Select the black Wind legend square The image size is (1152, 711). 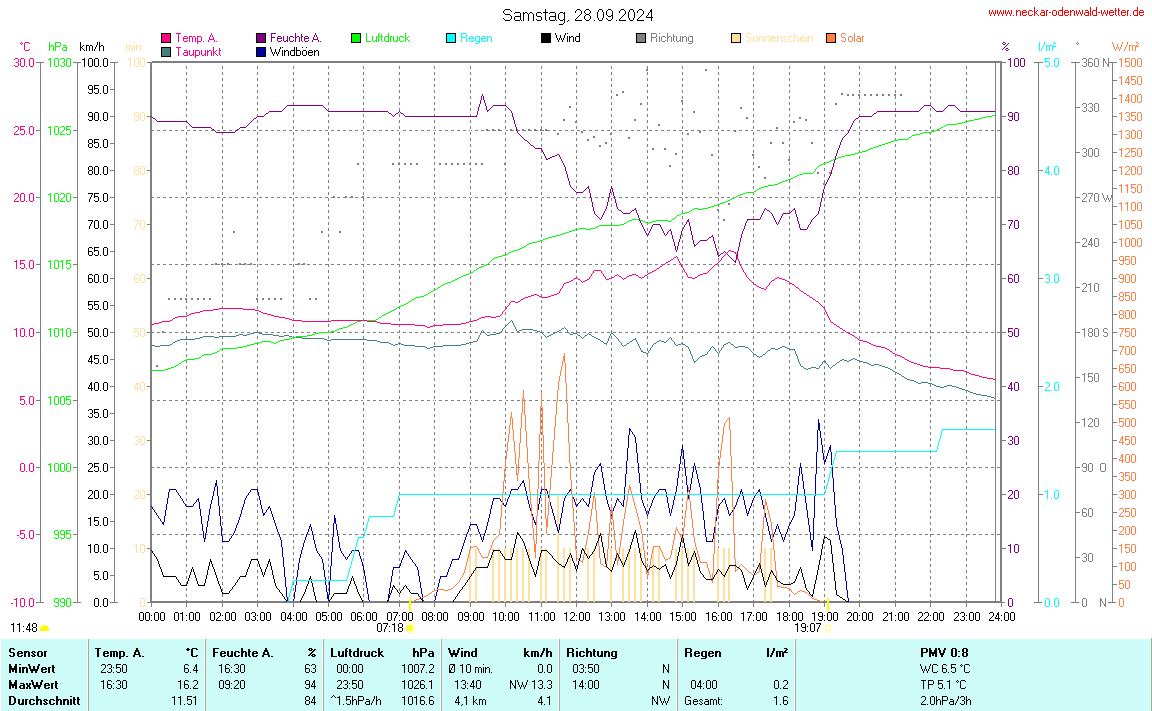(x=545, y=38)
